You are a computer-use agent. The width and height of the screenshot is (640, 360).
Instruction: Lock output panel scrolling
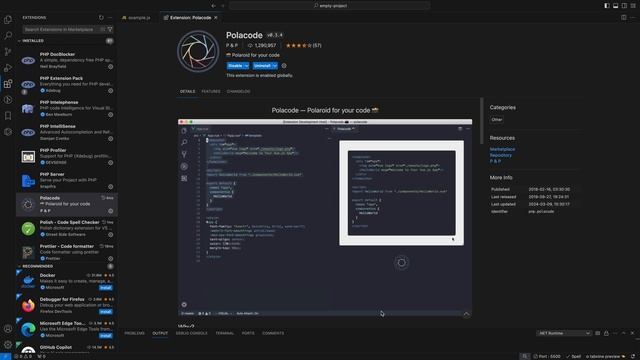(x=606, y=333)
